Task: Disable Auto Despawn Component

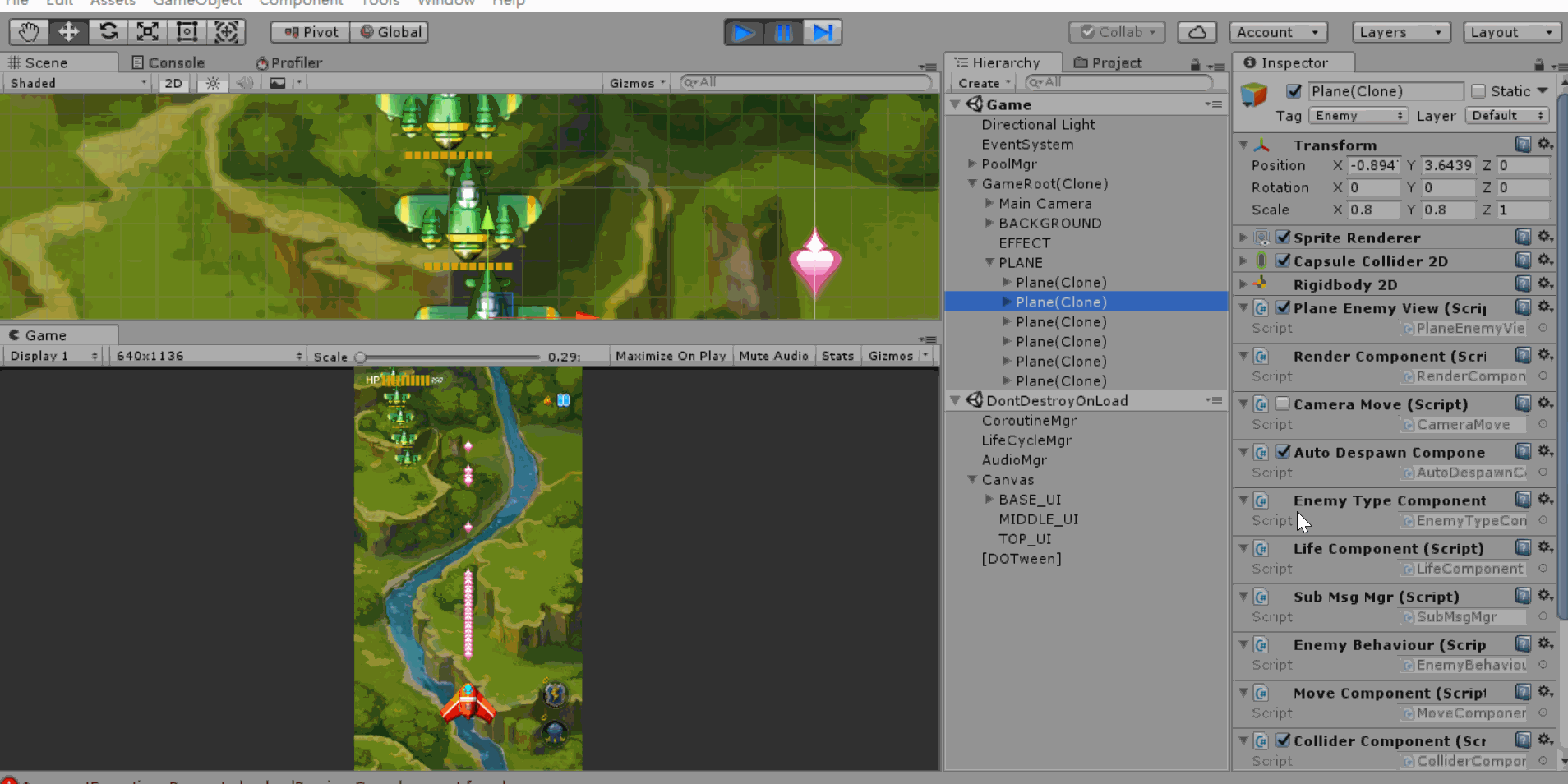Action: tap(1283, 452)
